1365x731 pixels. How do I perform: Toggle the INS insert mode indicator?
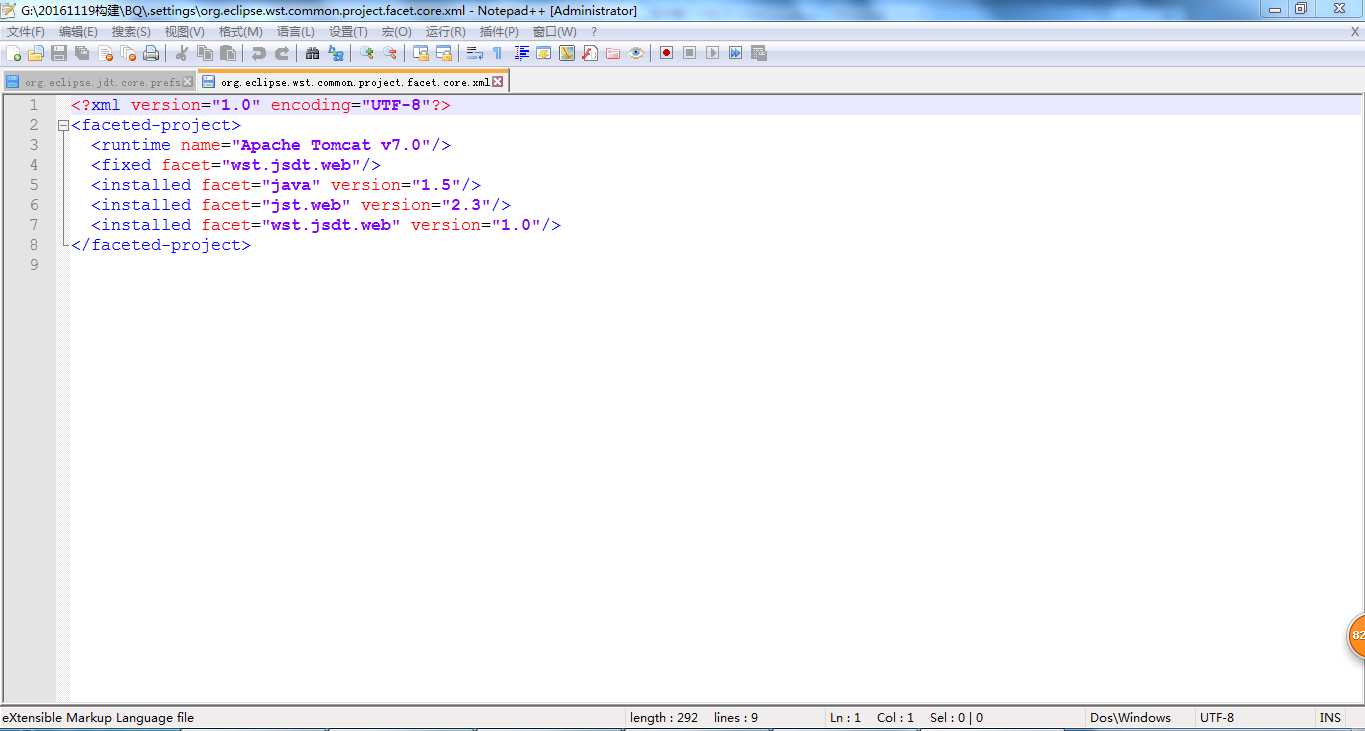[1330, 718]
